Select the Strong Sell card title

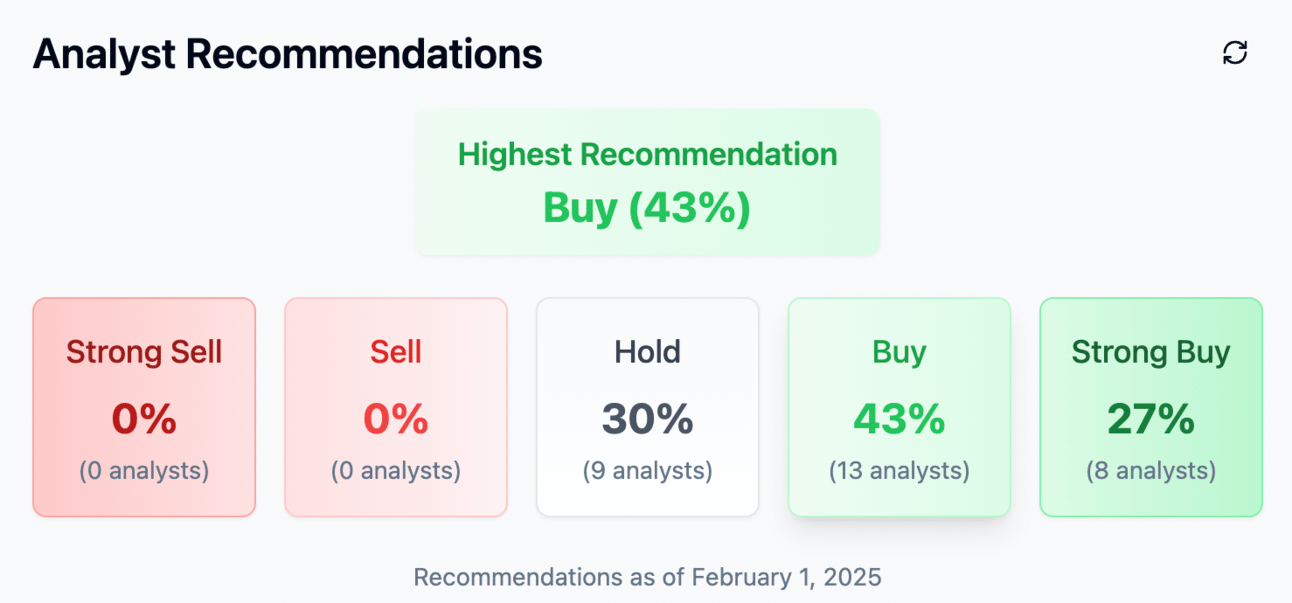point(144,352)
